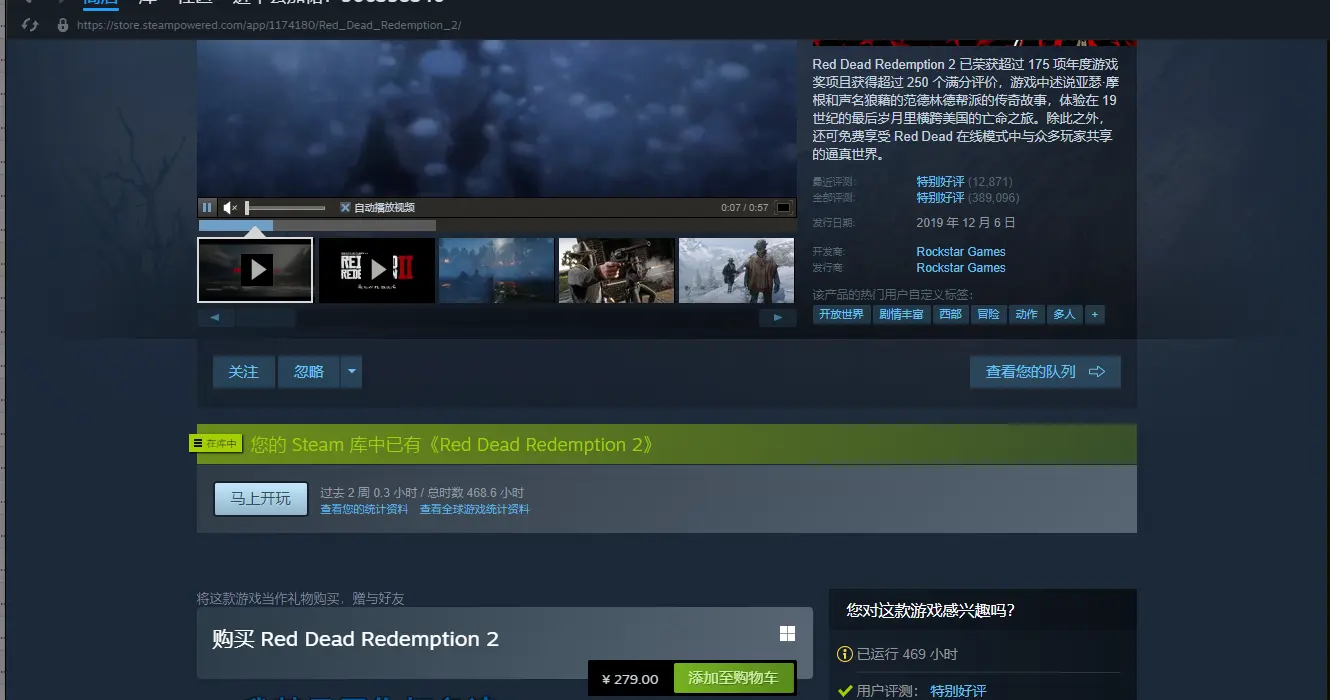This screenshot has width=1330, height=700.
Task: Open the publisher Rockstar Games link
Action: pos(961,268)
